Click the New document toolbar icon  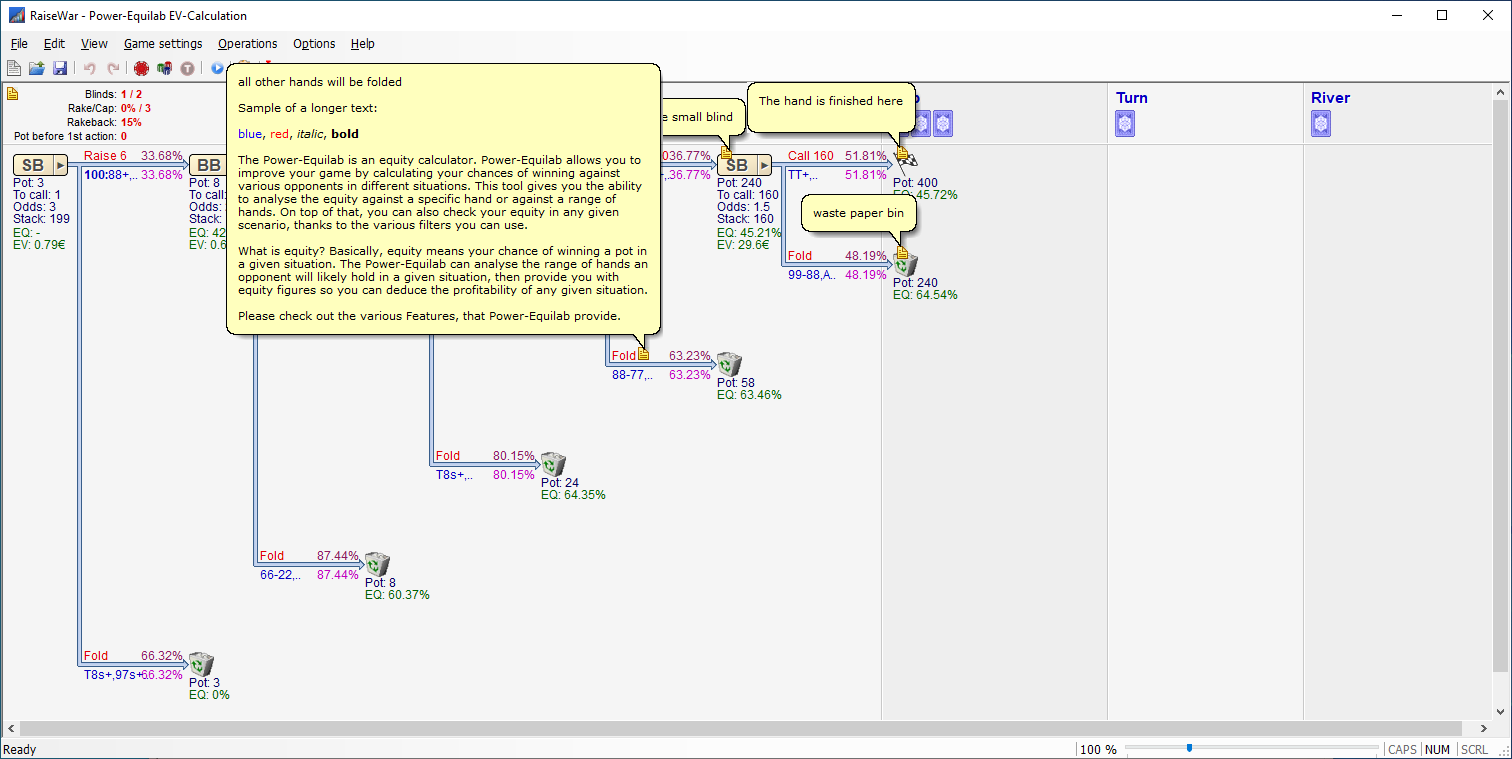(14, 68)
